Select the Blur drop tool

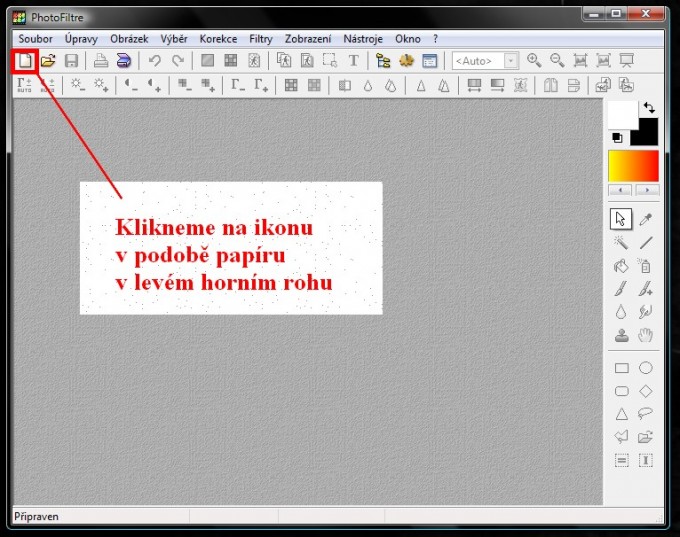click(621, 311)
